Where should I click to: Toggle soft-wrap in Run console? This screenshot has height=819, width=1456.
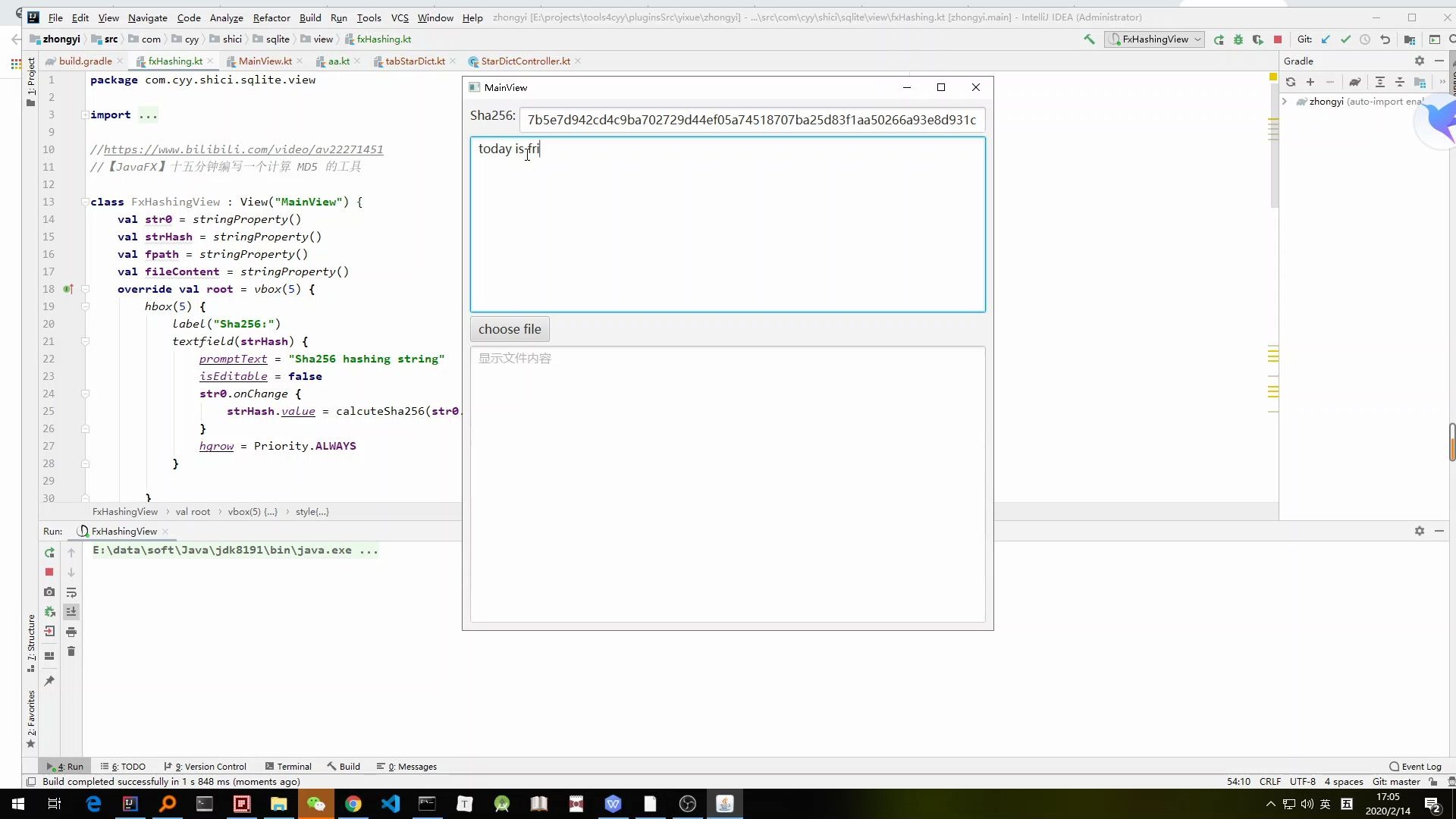point(71,592)
